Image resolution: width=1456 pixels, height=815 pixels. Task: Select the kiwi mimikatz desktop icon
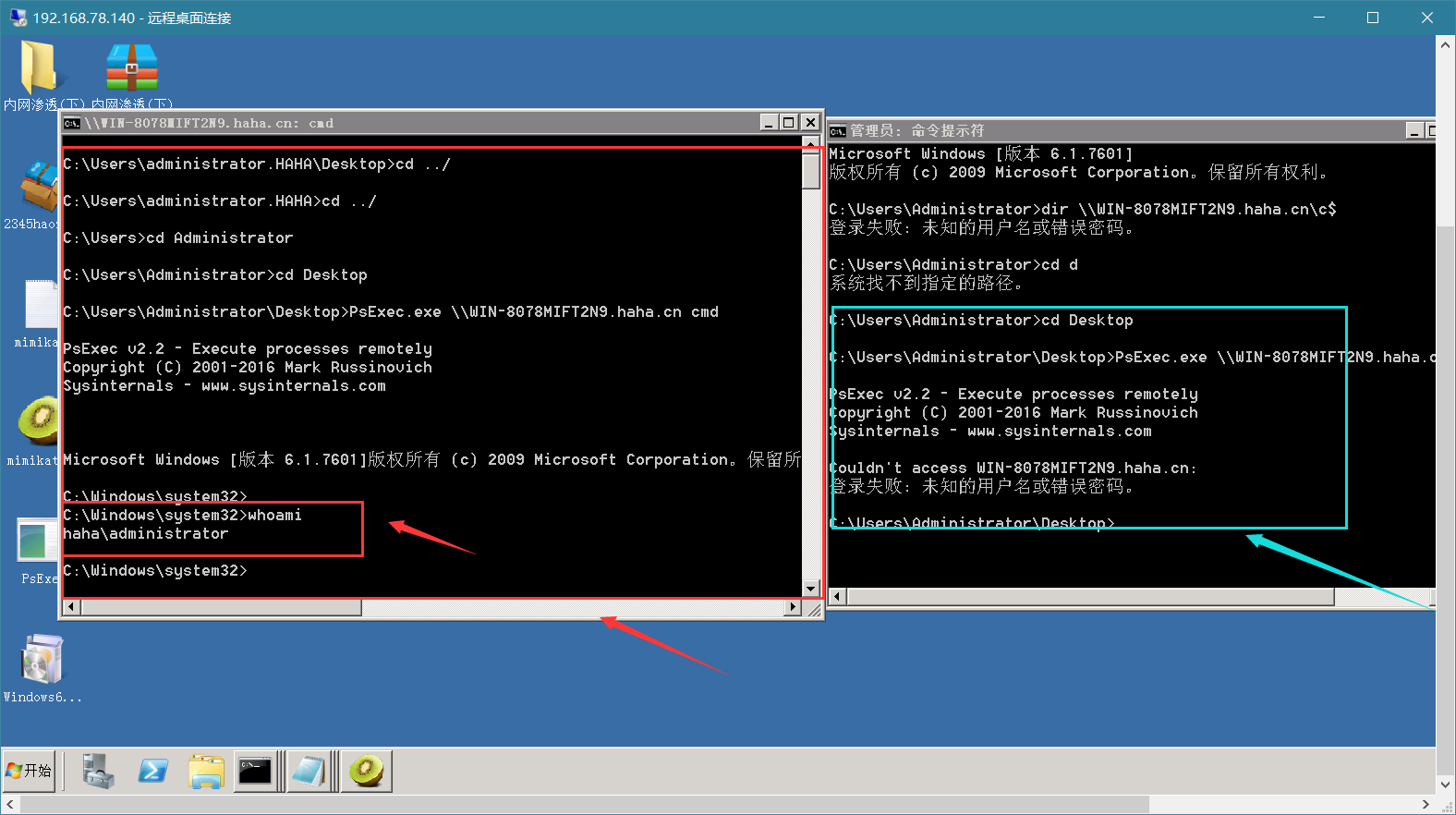coord(39,420)
